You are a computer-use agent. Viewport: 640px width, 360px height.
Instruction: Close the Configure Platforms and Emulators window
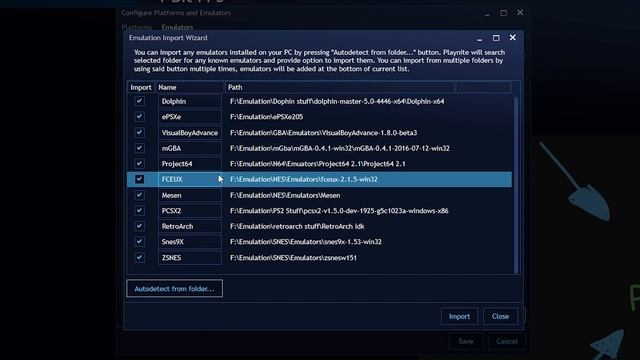point(520,13)
